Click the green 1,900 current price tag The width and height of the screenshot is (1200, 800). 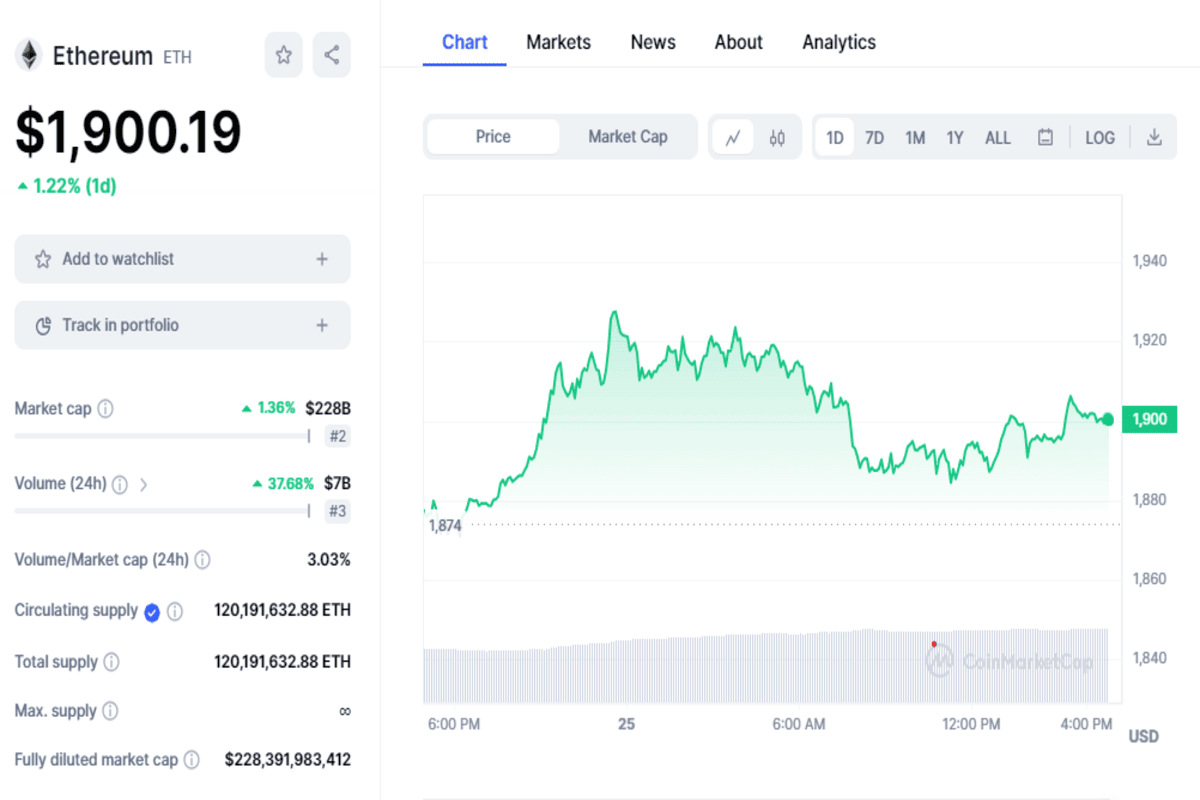pos(1149,419)
